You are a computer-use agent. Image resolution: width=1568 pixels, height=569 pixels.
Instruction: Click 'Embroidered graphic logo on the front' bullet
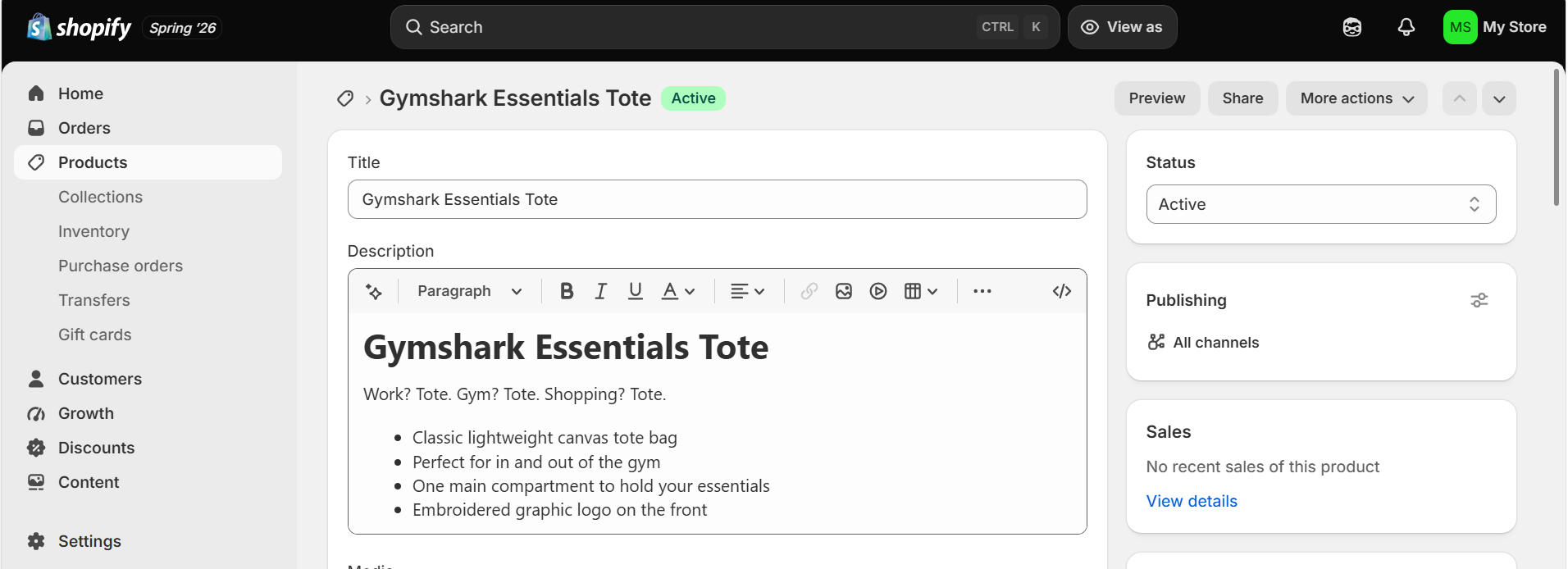pyautogui.click(x=559, y=510)
